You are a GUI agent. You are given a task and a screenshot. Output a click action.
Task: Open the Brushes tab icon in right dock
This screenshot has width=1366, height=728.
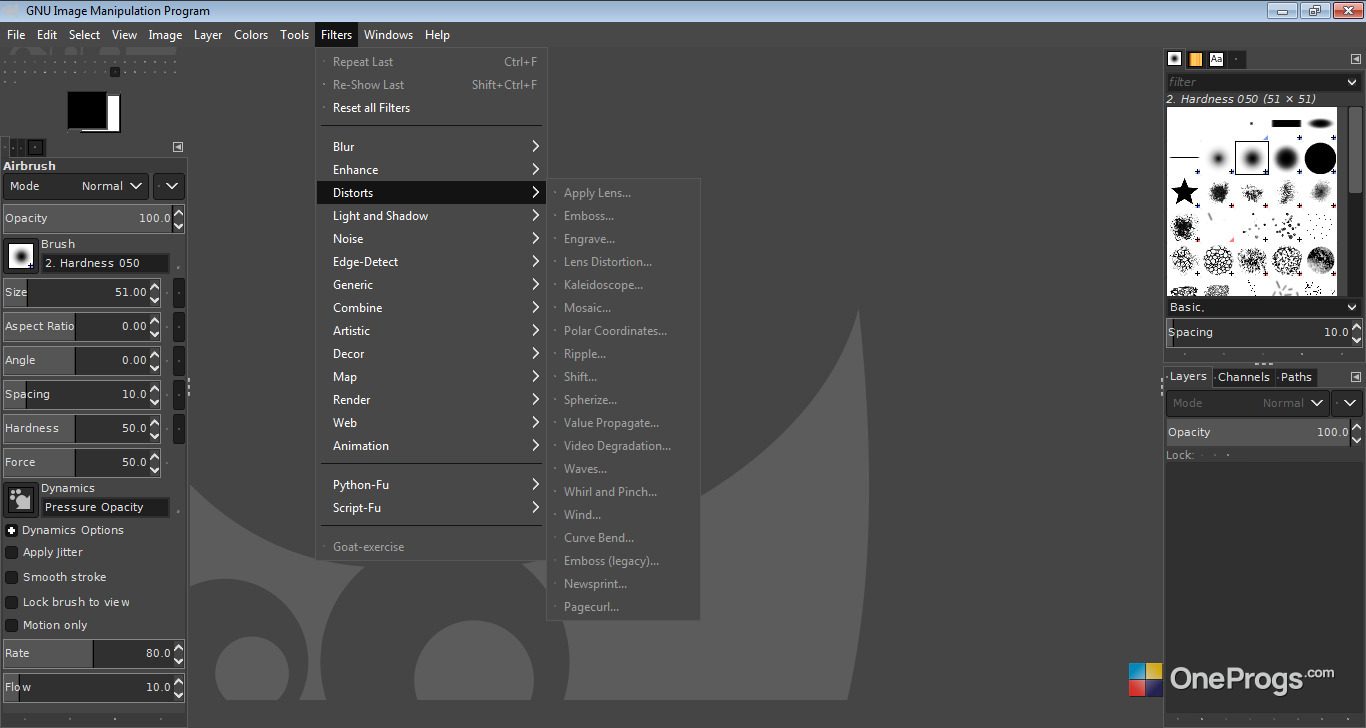click(1175, 59)
